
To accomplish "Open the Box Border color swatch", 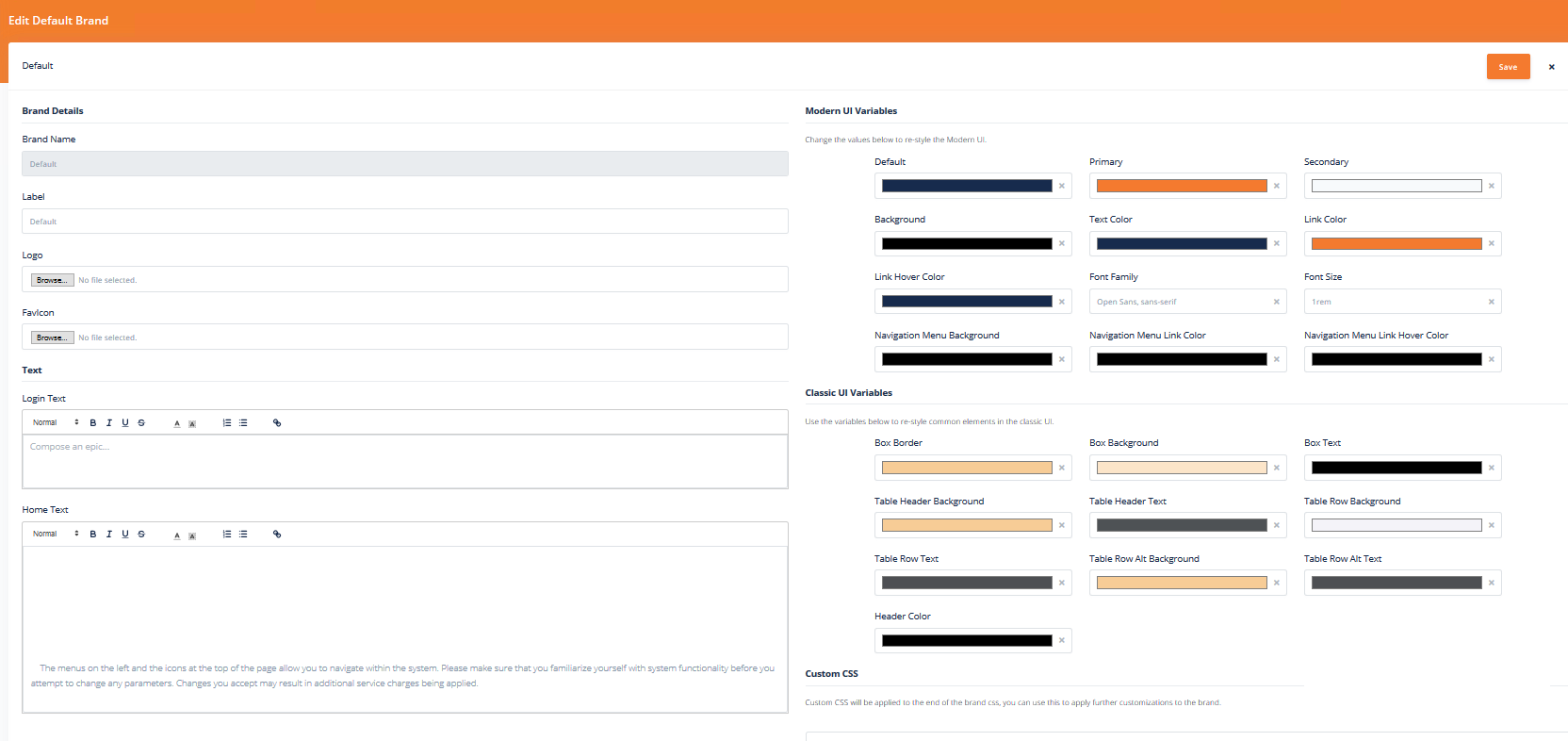I will click(967, 468).
